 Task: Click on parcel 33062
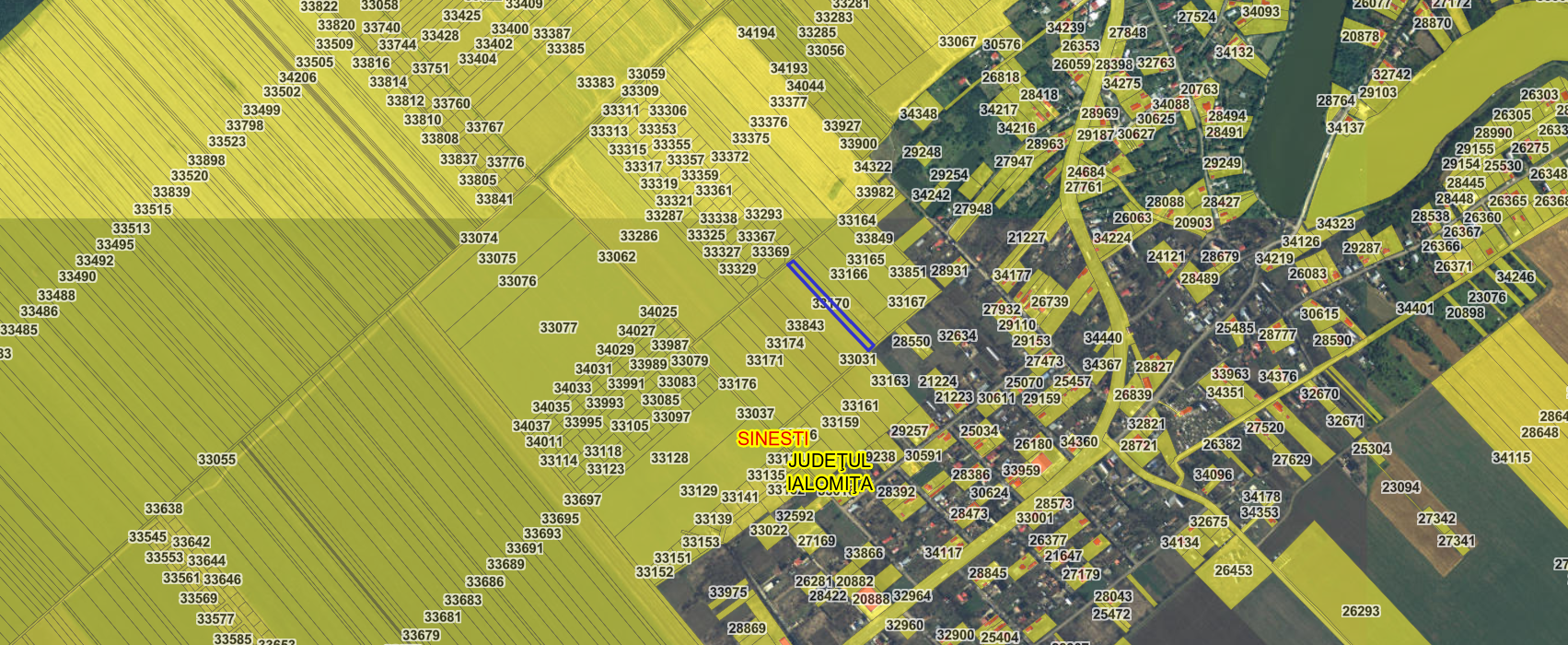(616, 257)
